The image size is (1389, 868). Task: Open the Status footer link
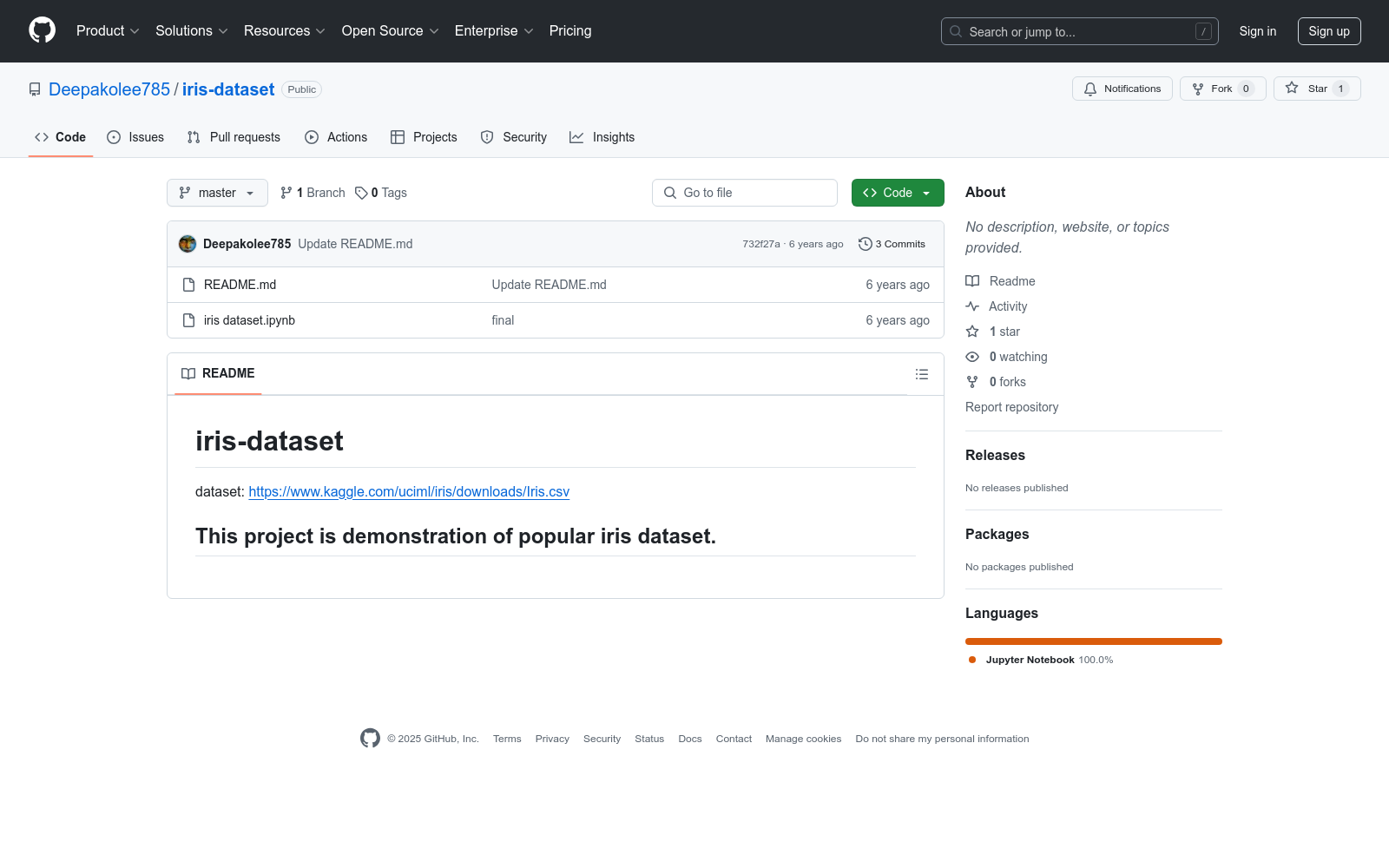649,739
